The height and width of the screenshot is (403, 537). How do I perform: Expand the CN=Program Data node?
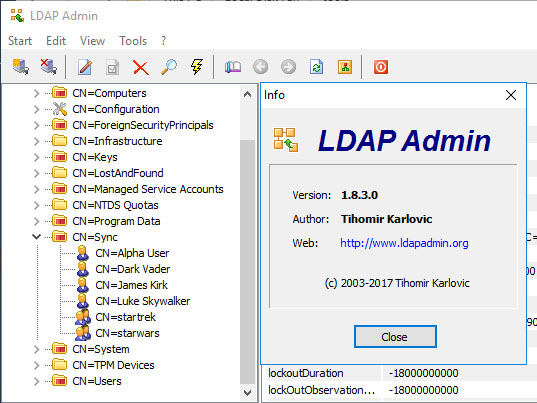click(37, 221)
